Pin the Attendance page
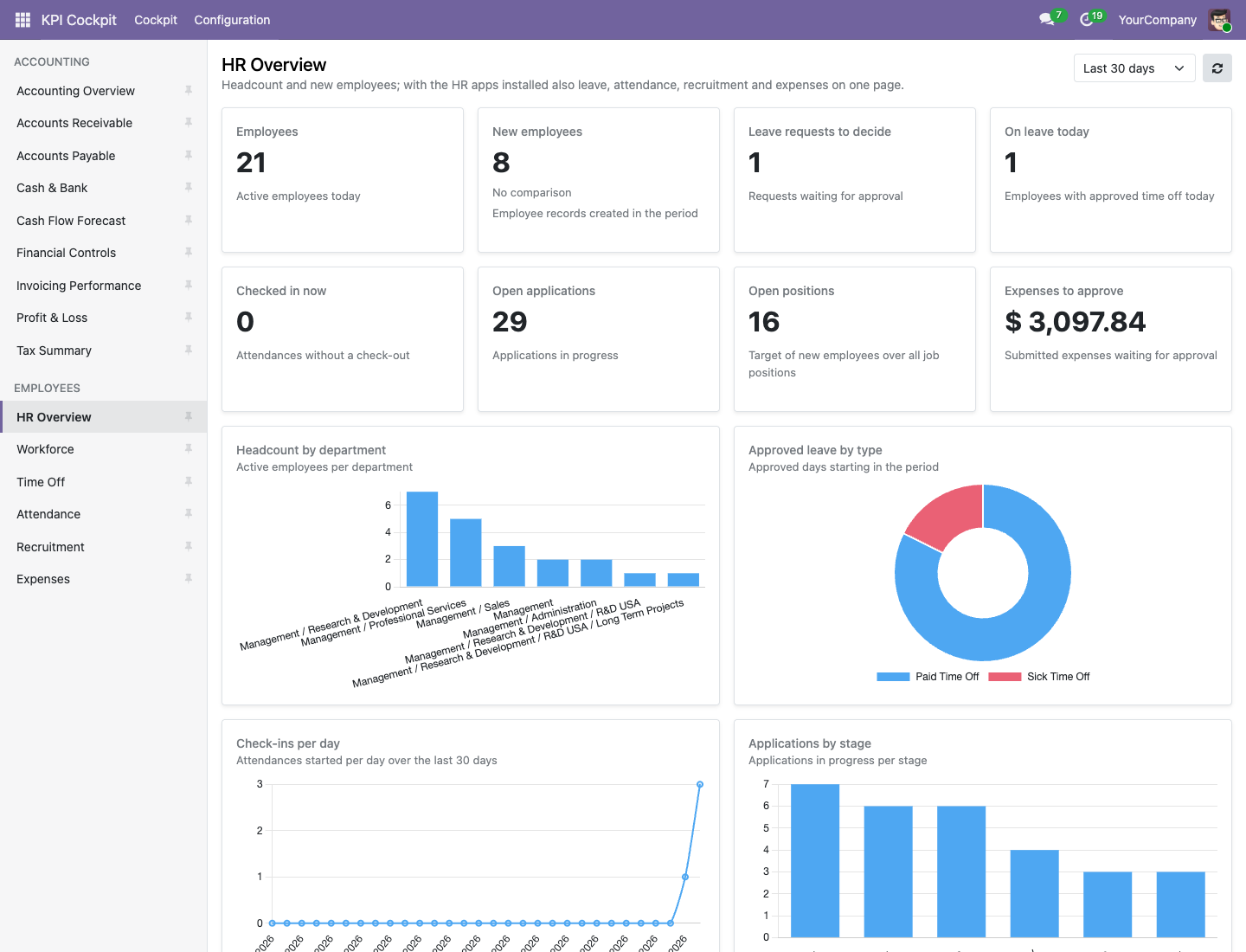1246x952 pixels. point(189,514)
